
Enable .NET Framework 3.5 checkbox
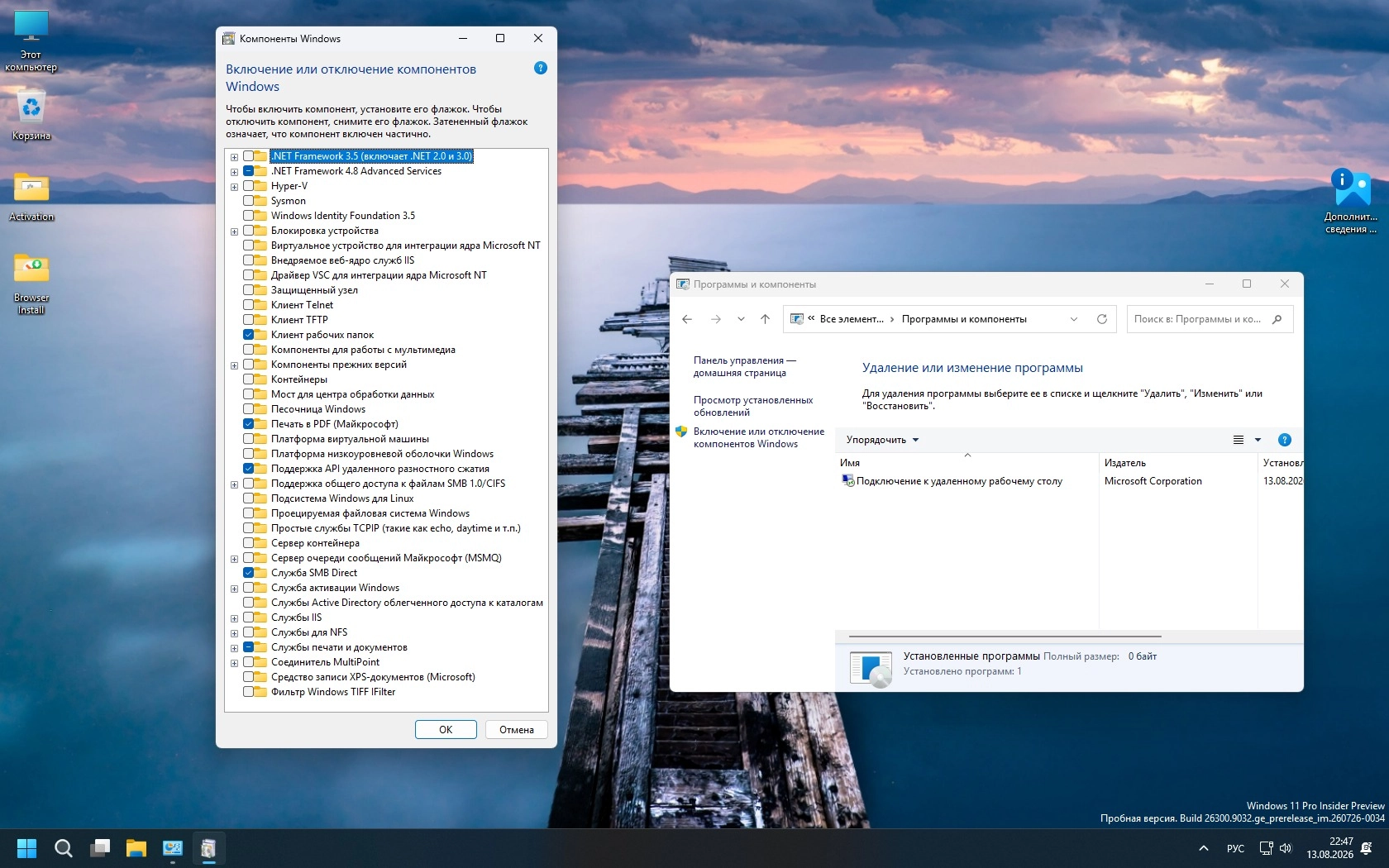tap(249, 156)
